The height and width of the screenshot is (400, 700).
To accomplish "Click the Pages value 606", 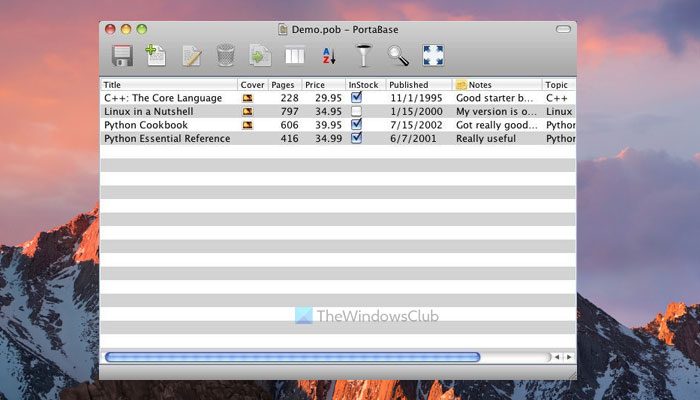I will click(x=290, y=125).
